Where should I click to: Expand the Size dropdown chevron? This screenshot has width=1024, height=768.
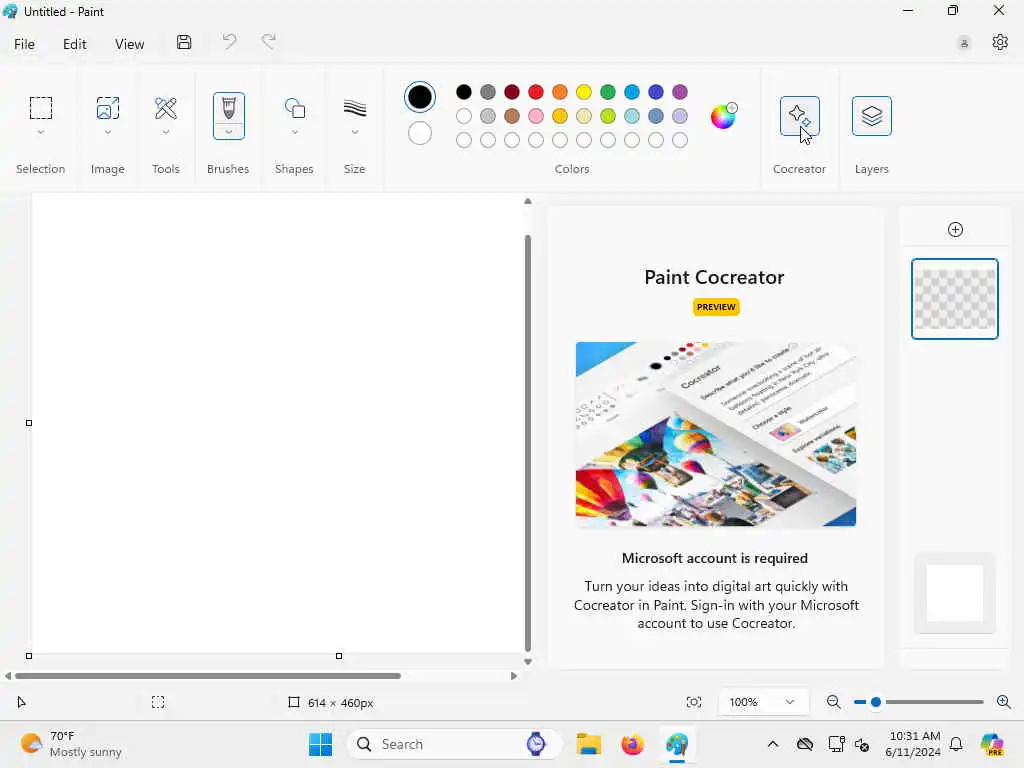355,132
